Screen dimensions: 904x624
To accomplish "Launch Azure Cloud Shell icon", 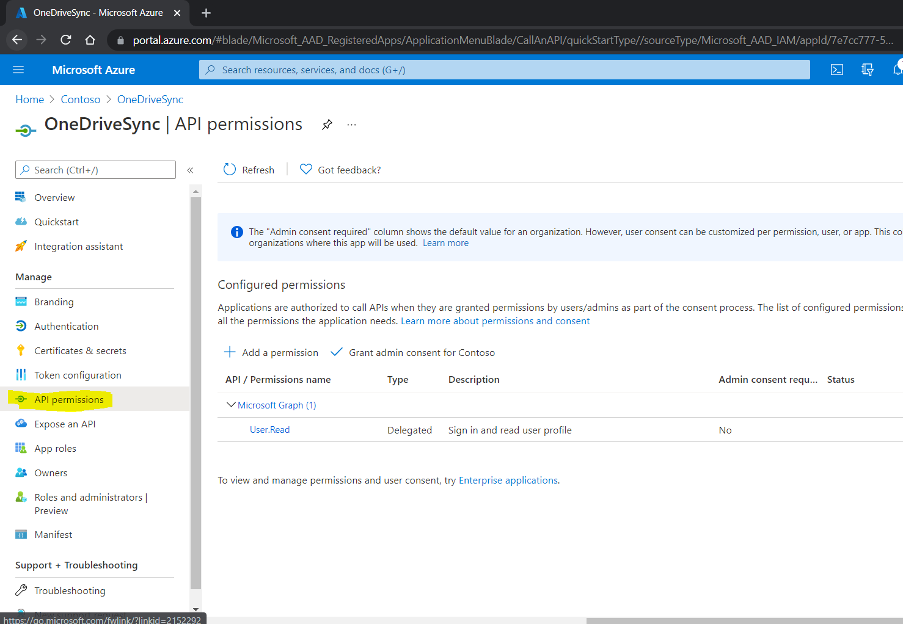I will [837, 70].
